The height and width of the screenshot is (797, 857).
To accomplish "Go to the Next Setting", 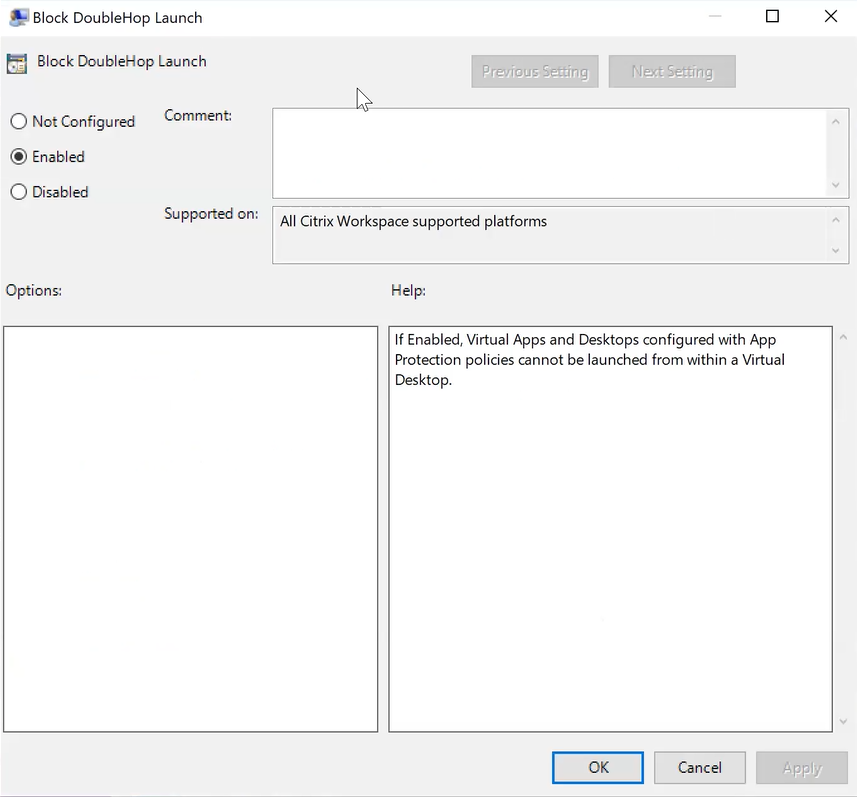I will [672, 72].
